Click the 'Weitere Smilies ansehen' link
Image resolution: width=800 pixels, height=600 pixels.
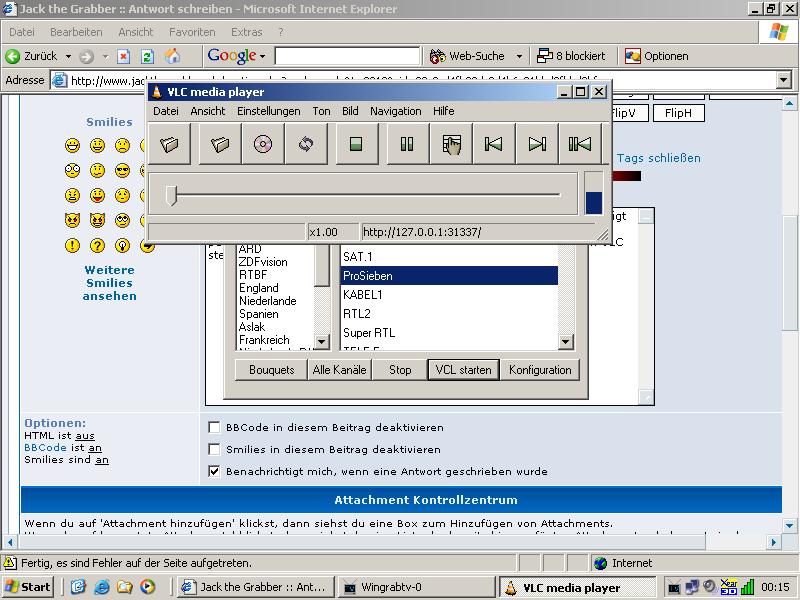[110, 283]
